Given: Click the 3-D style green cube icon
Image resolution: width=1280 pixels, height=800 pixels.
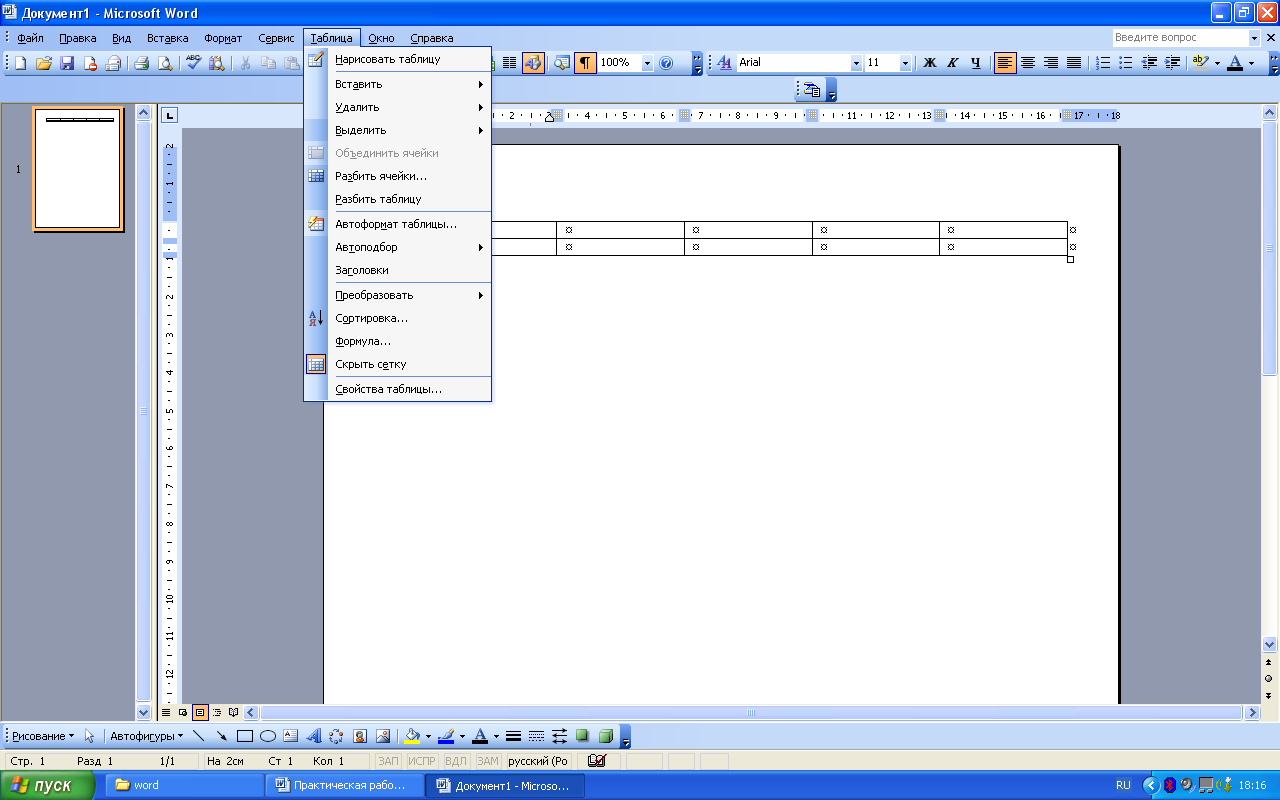Looking at the screenshot, I should [x=606, y=736].
